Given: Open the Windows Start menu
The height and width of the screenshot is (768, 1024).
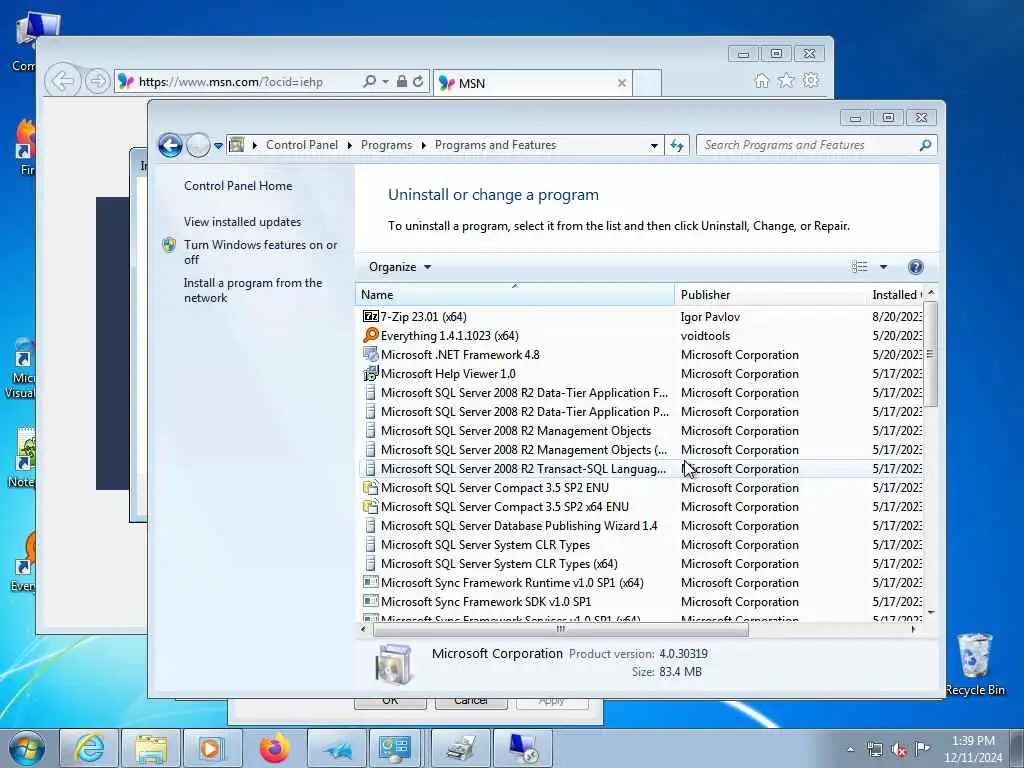Looking at the screenshot, I should [x=27, y=748].
